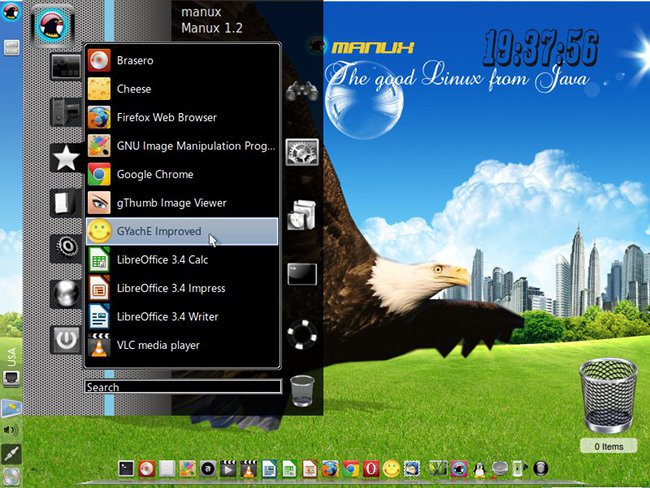
Task: Select the computer category icon
Action: point(65,112)
